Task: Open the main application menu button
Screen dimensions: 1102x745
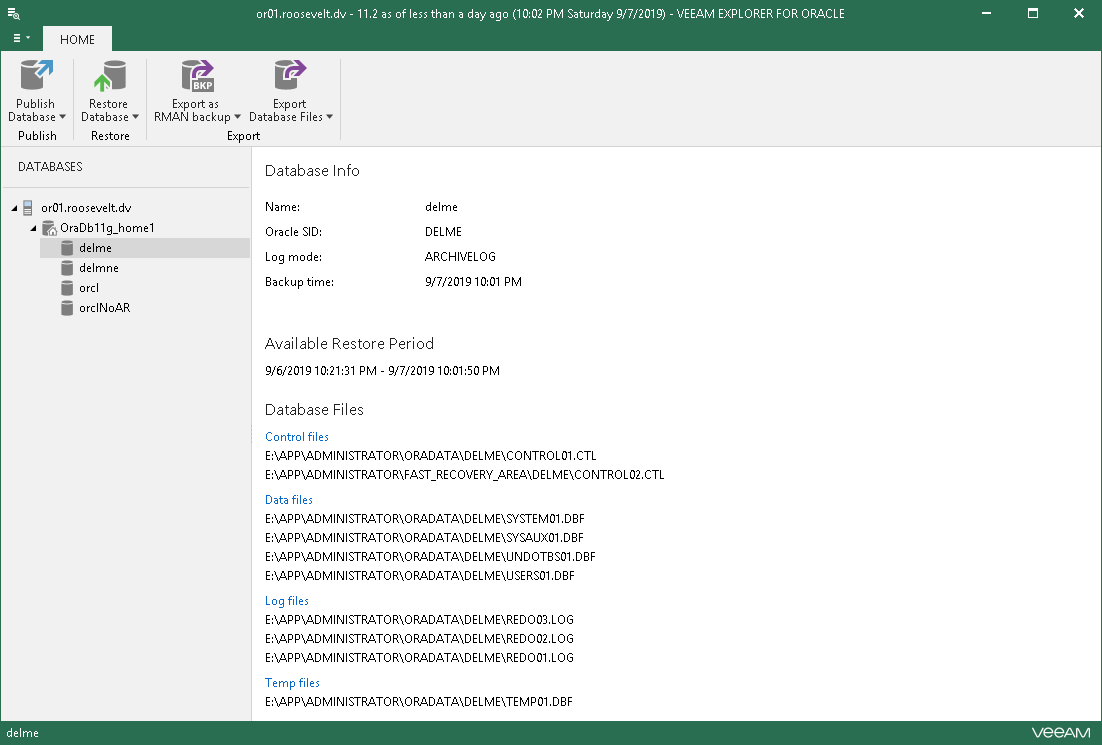Action: [x=21, y=39]
